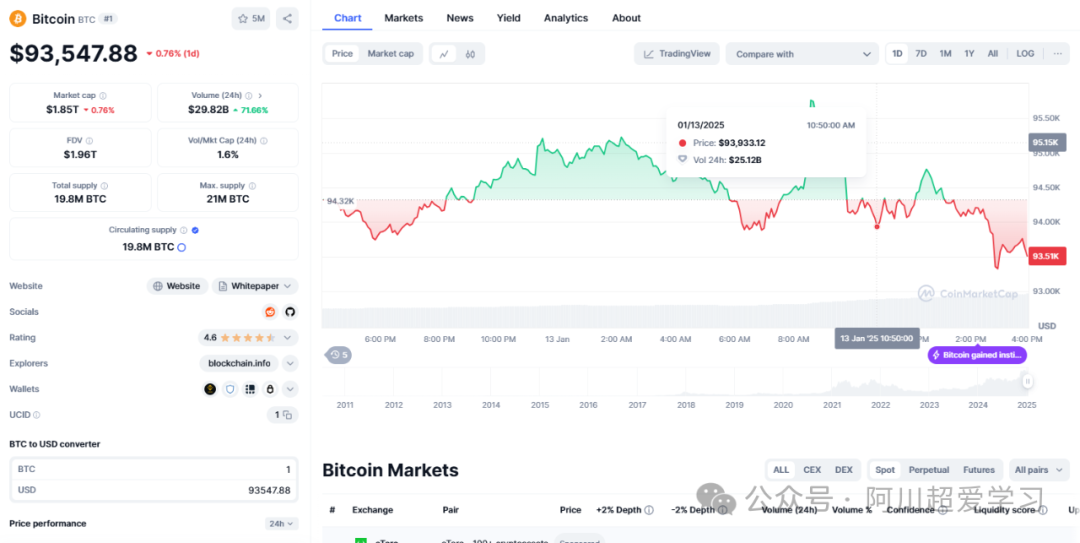
Task: Select Perpetual market type
Action: coord(928,470)
